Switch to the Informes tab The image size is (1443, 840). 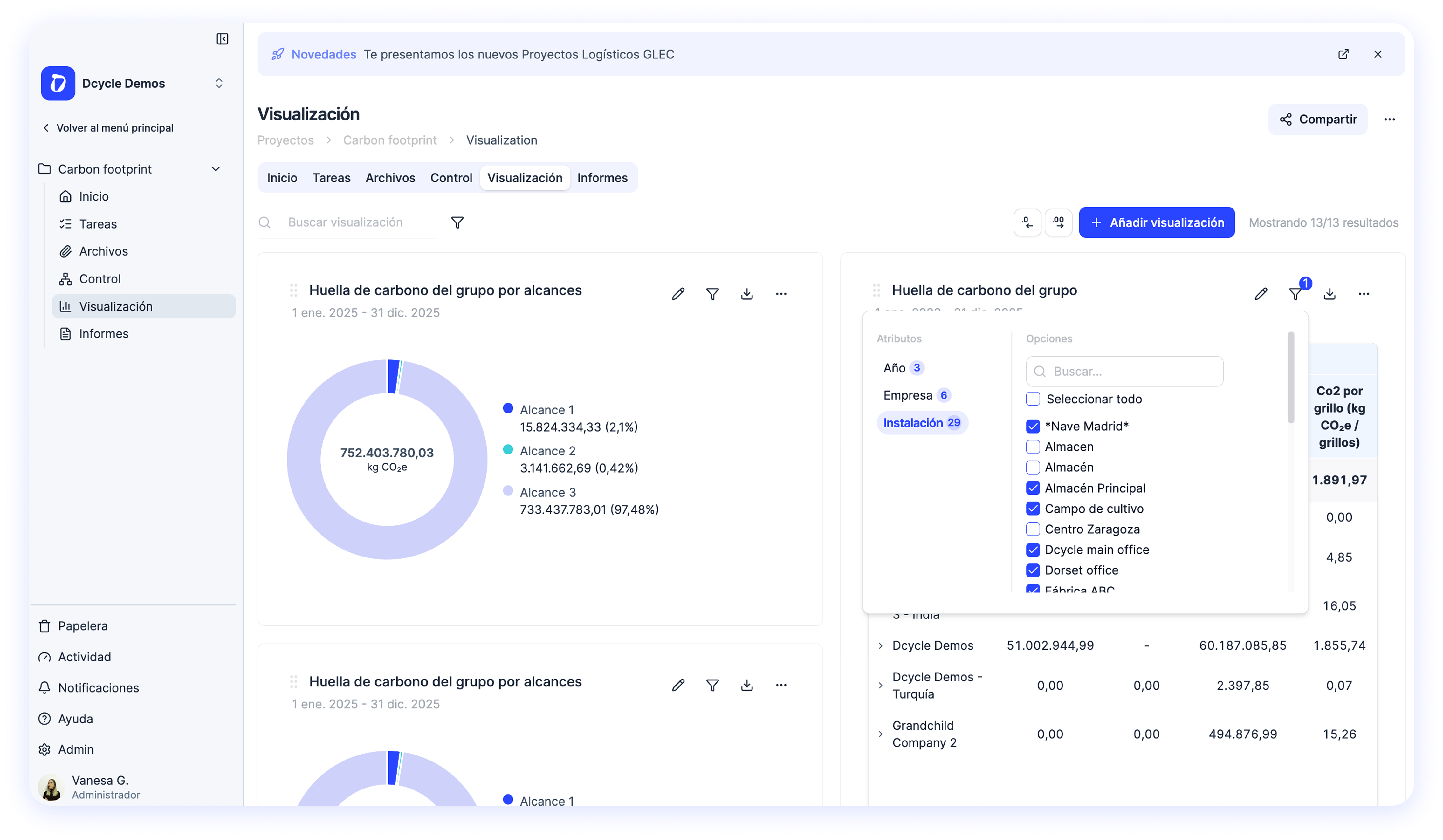603,178
